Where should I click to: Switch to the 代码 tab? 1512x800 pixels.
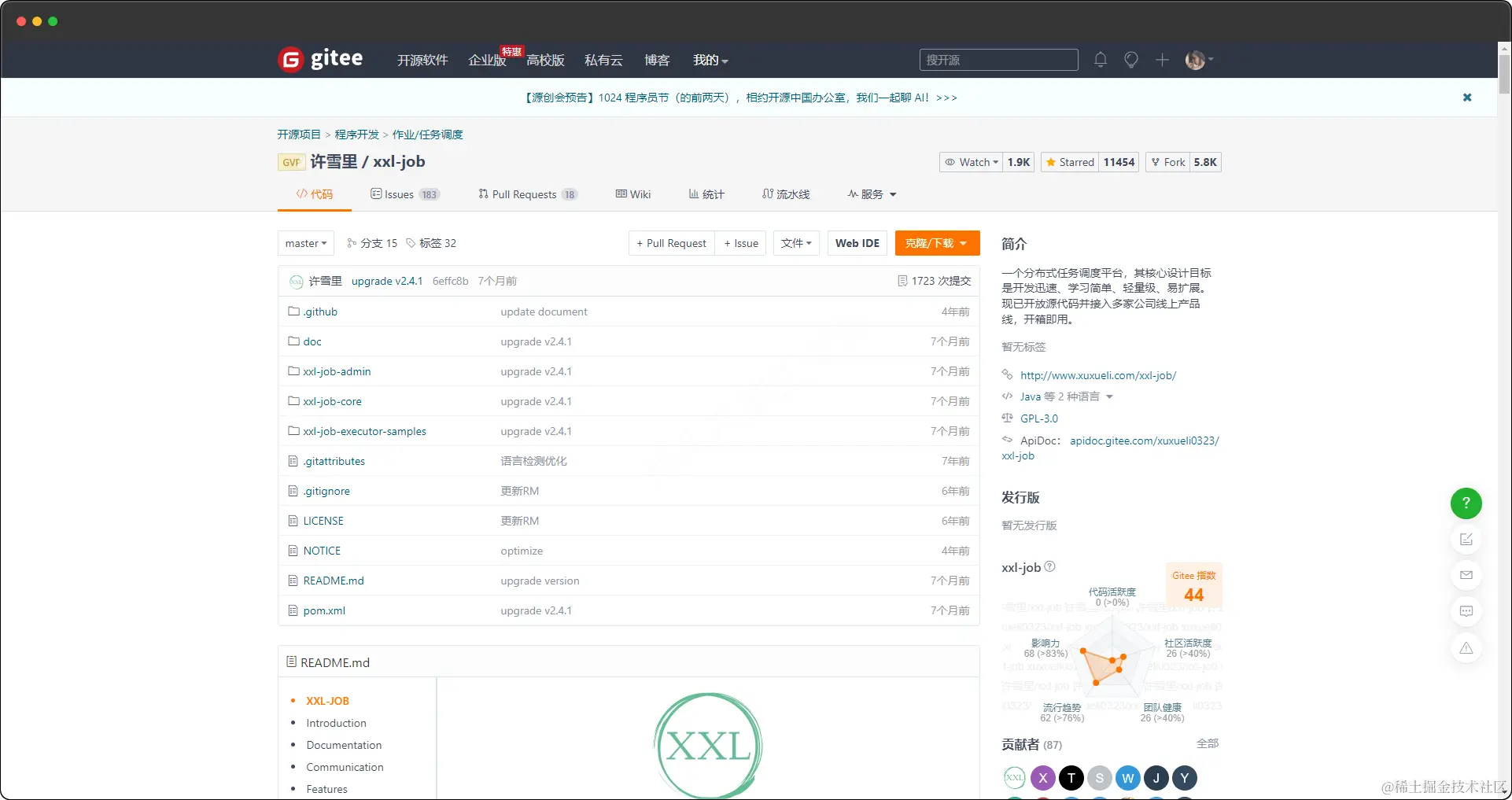[315, 194]
